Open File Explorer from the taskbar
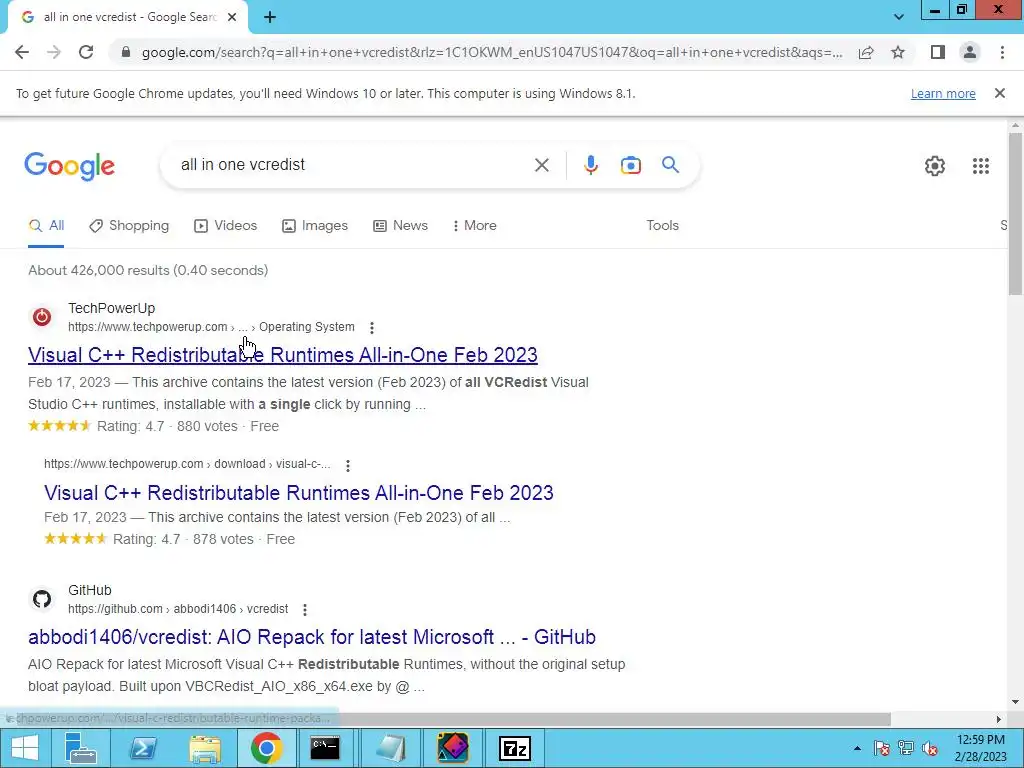Viewport: 1024px width, 768px height. [204, 748]
